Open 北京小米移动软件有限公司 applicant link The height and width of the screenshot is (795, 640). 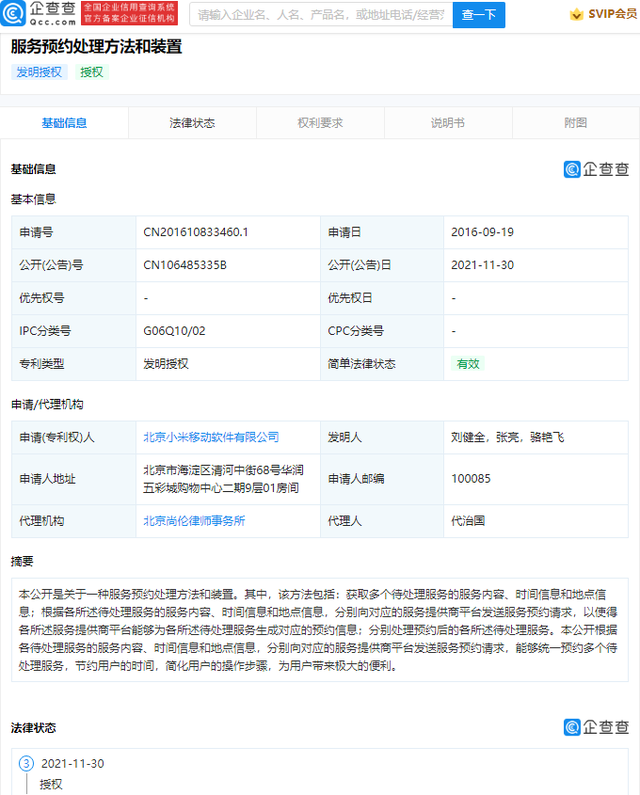[x=211, y=437]
